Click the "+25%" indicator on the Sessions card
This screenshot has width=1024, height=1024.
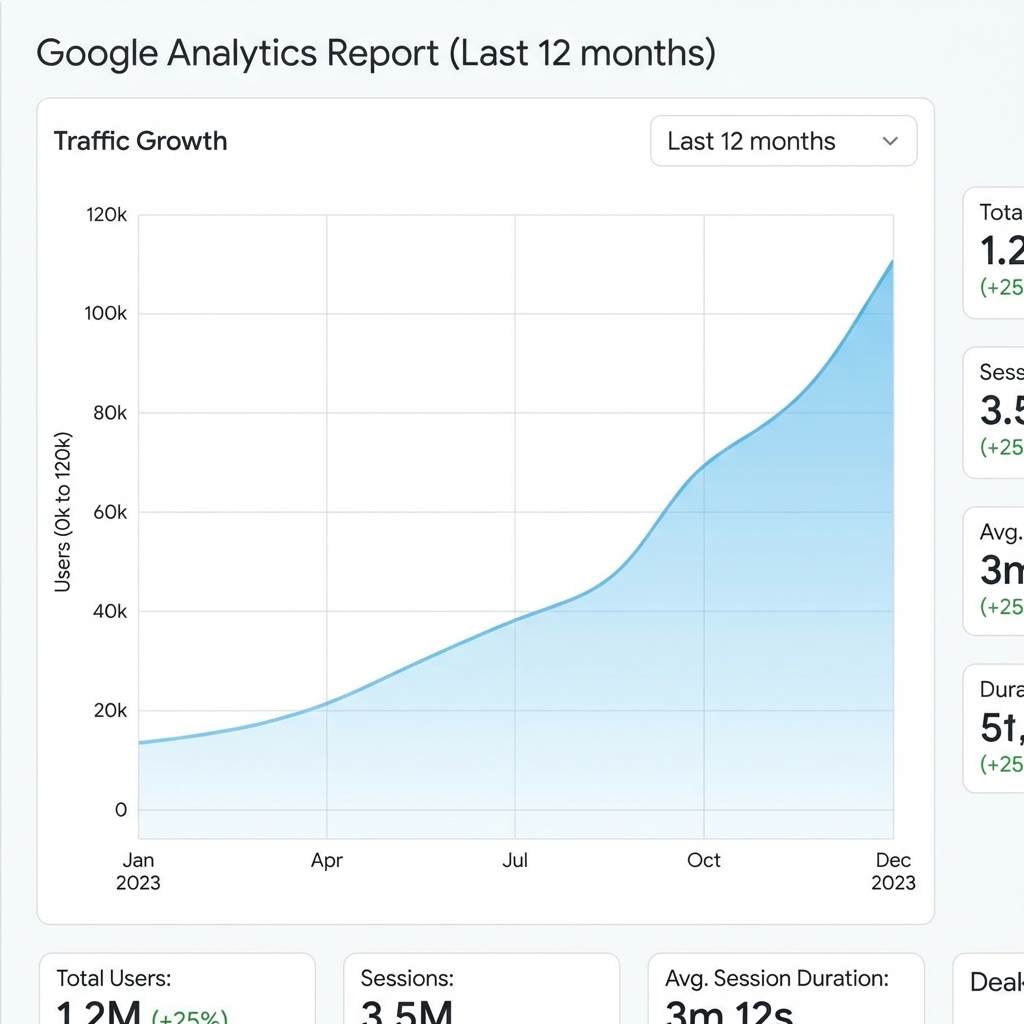click(1000, 448)
